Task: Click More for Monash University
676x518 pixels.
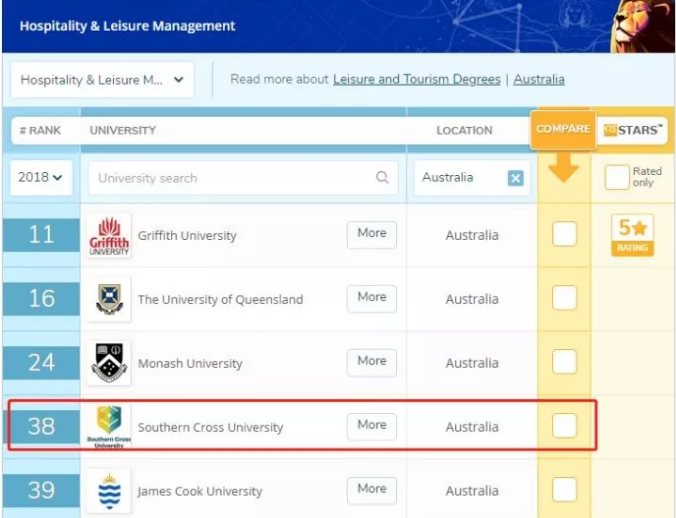Action: tap(372, 362)
